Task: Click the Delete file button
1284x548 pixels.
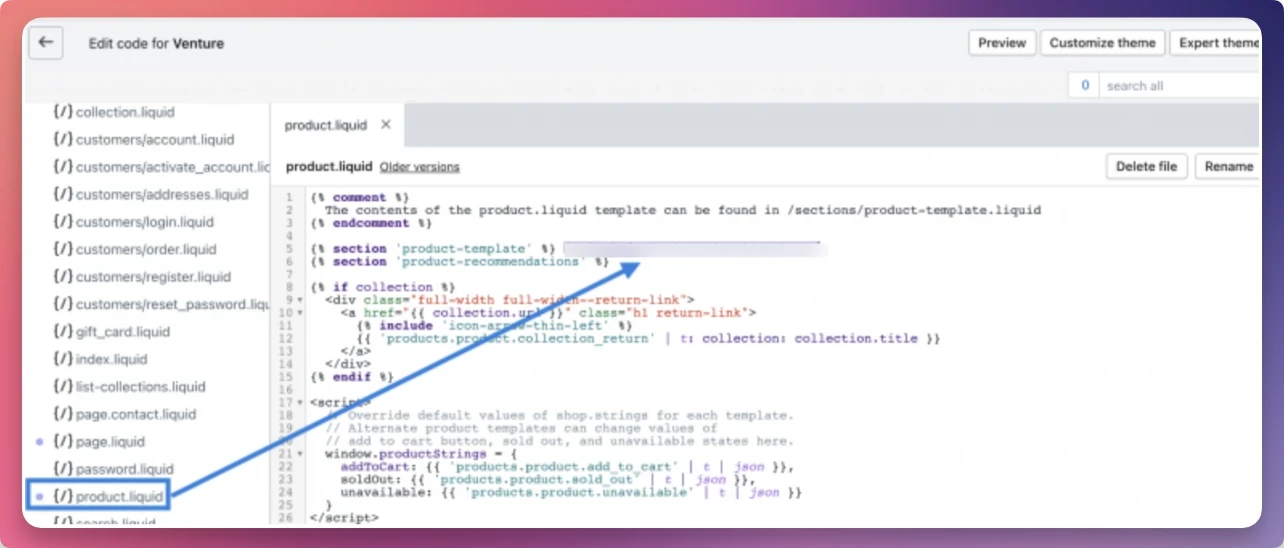Action: click(x=1146, y=167)
